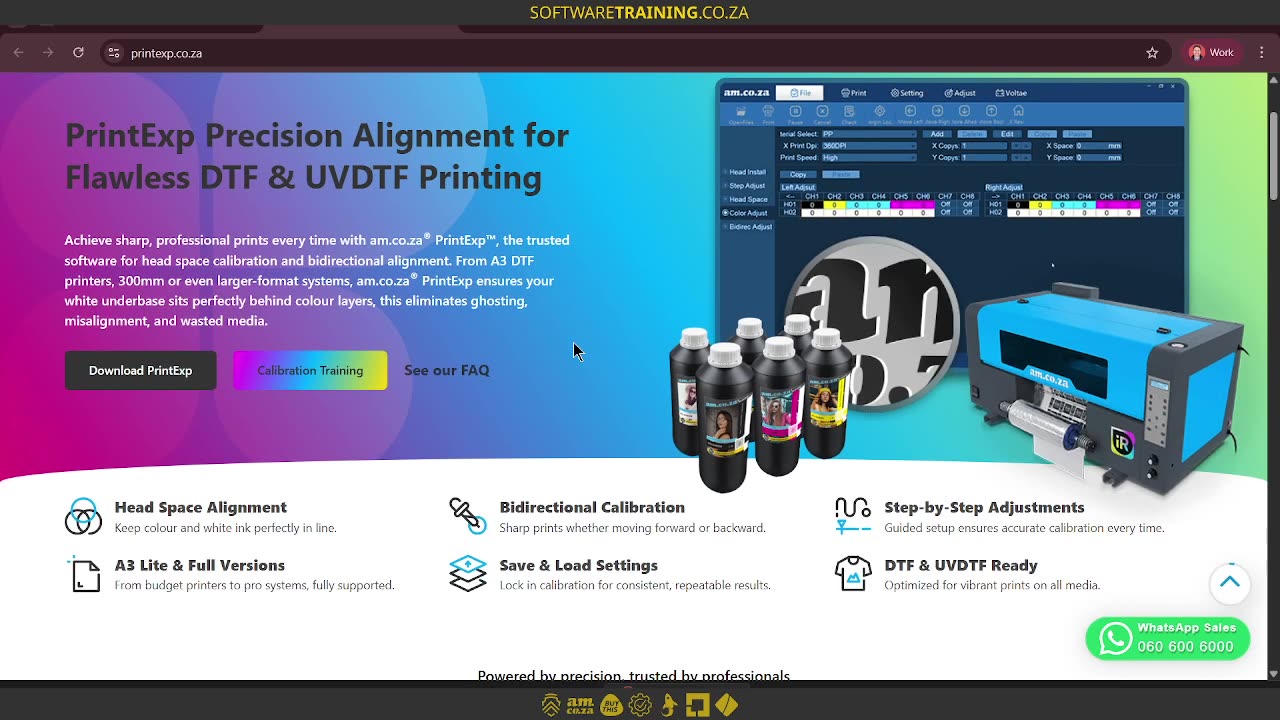Expand the Material Select PP dropdown
The image size is (1280, 720).
click(868, 134)
